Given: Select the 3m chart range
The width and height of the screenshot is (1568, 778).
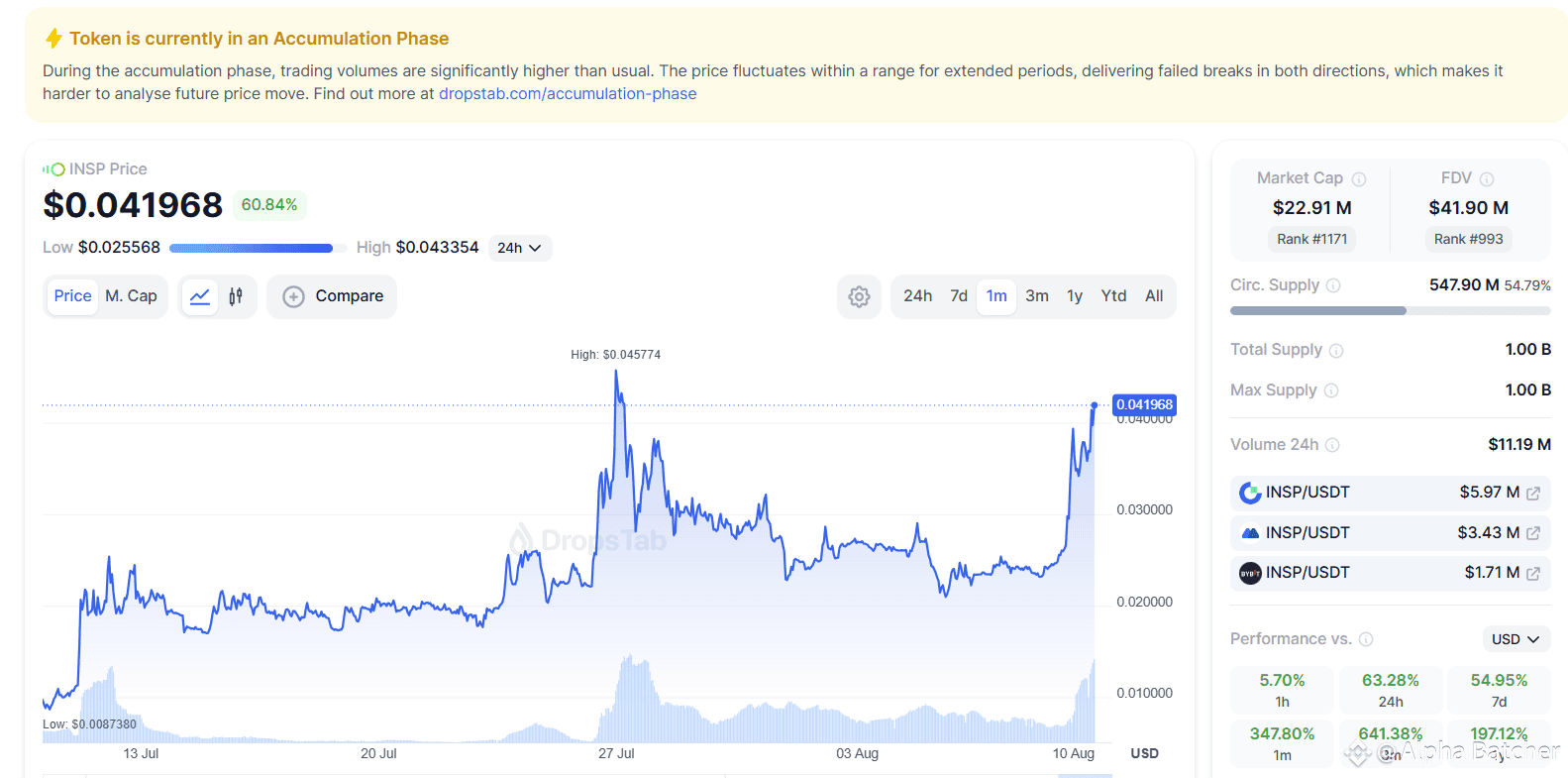Looking at the screenshot, I should click(x=1037, y=296).
